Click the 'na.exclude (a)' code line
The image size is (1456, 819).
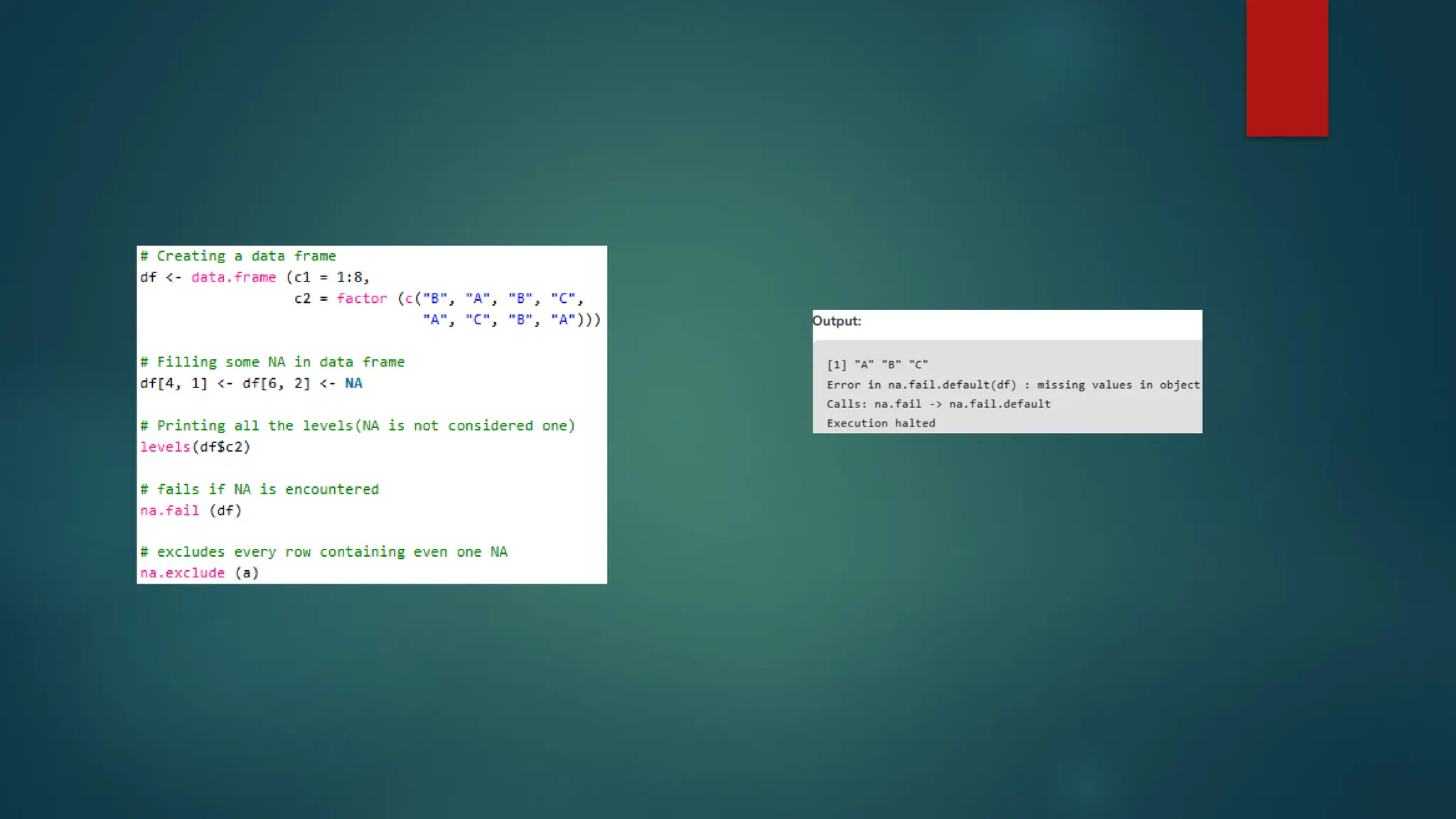[199, 573]
